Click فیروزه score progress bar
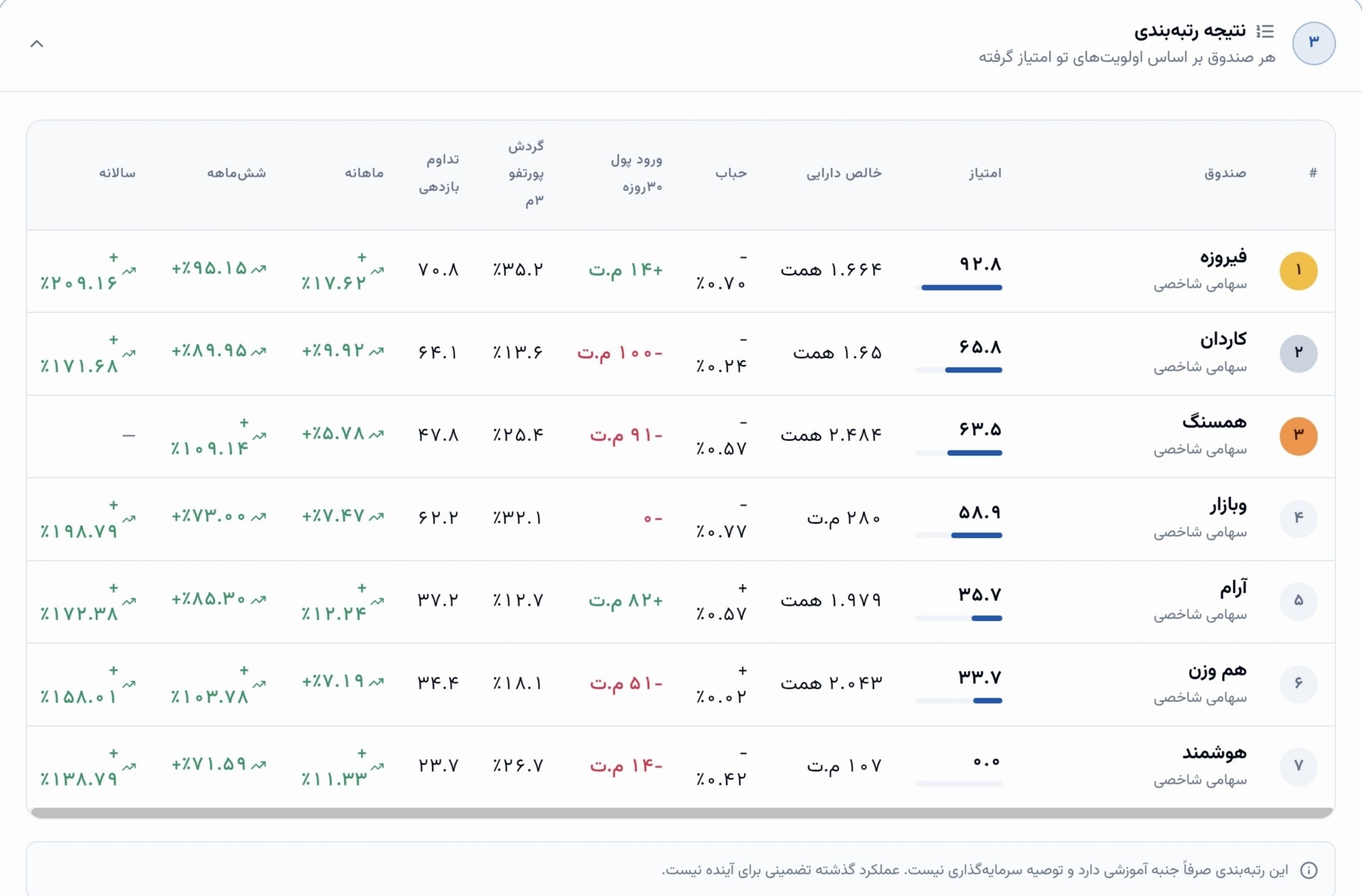Viewport: 1362px width, 896px height. [x=959, y=288]
